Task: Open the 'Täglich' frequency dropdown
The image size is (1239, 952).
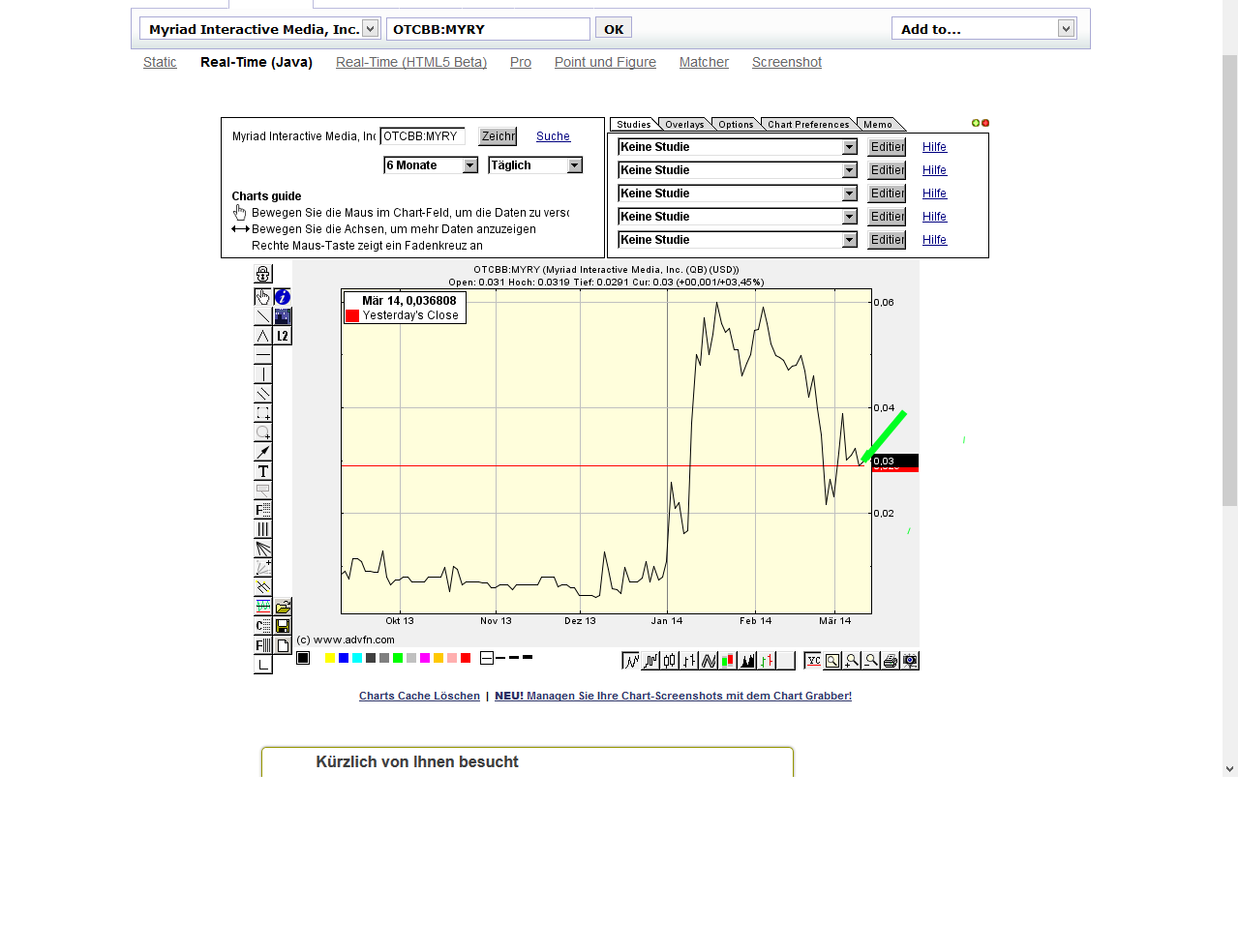Action: pyautogui.click(x=535, y=165)
